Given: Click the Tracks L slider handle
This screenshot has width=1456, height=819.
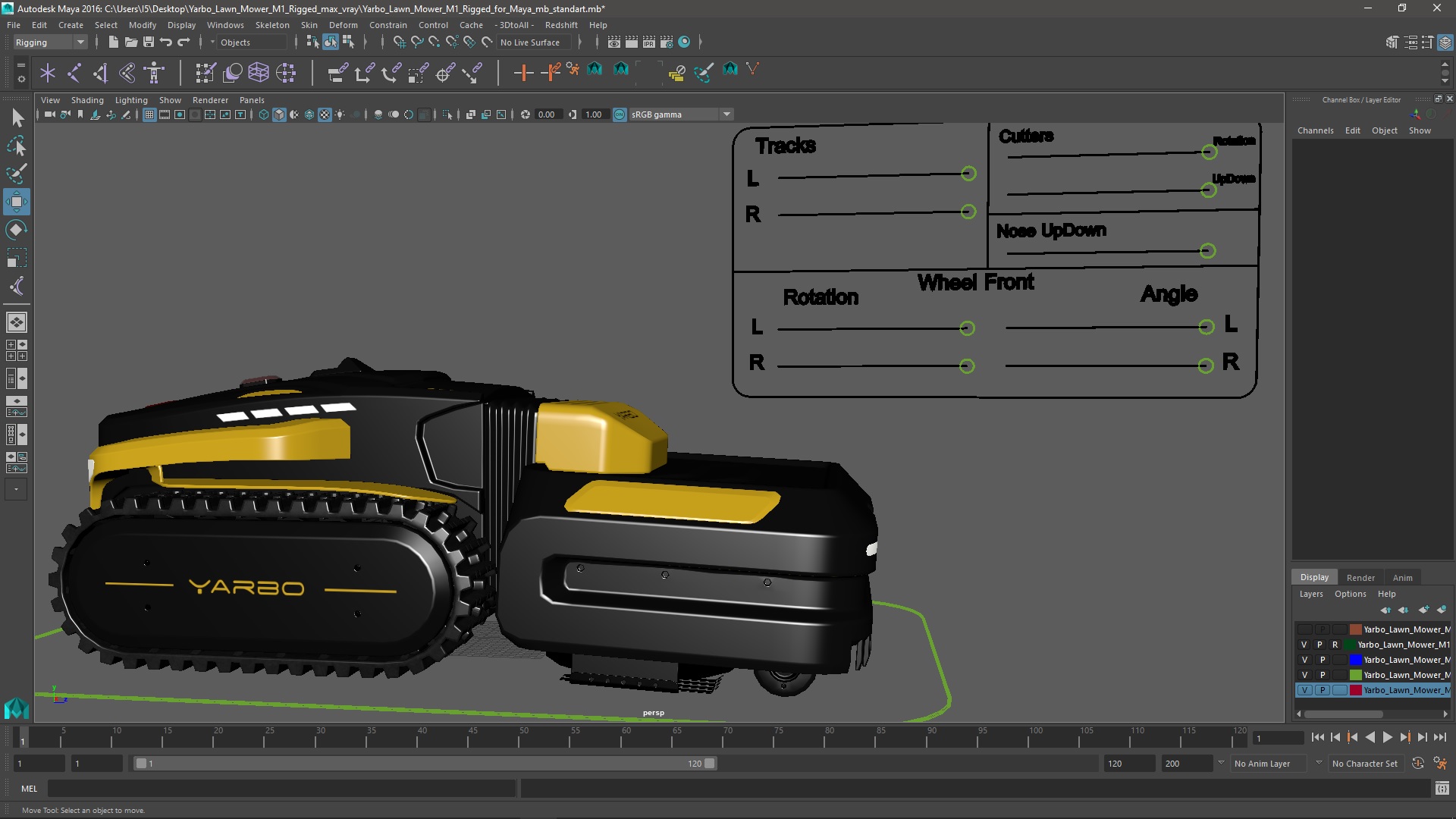Looking at the screenshot, I should point(968,174).
